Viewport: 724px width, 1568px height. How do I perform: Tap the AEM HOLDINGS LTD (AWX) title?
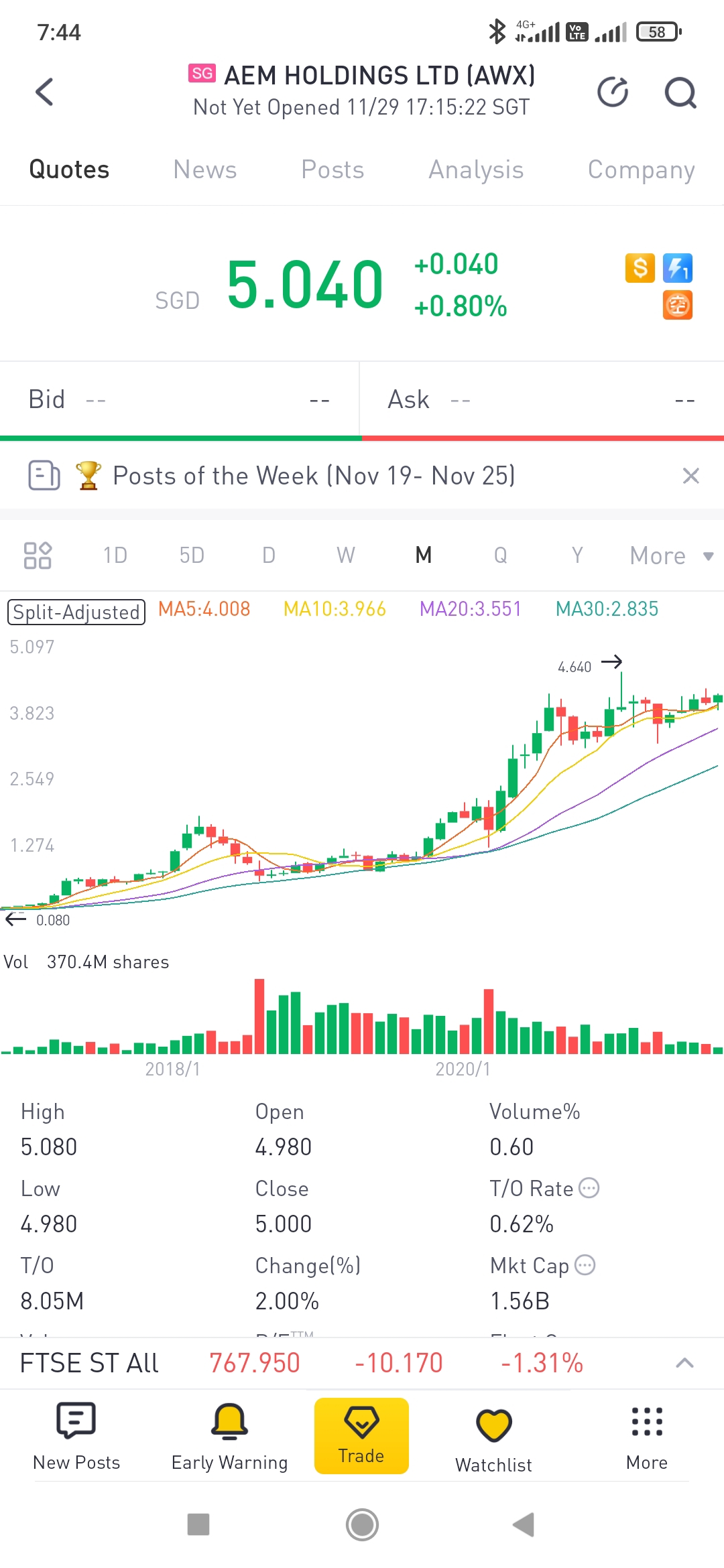(379, 76)
